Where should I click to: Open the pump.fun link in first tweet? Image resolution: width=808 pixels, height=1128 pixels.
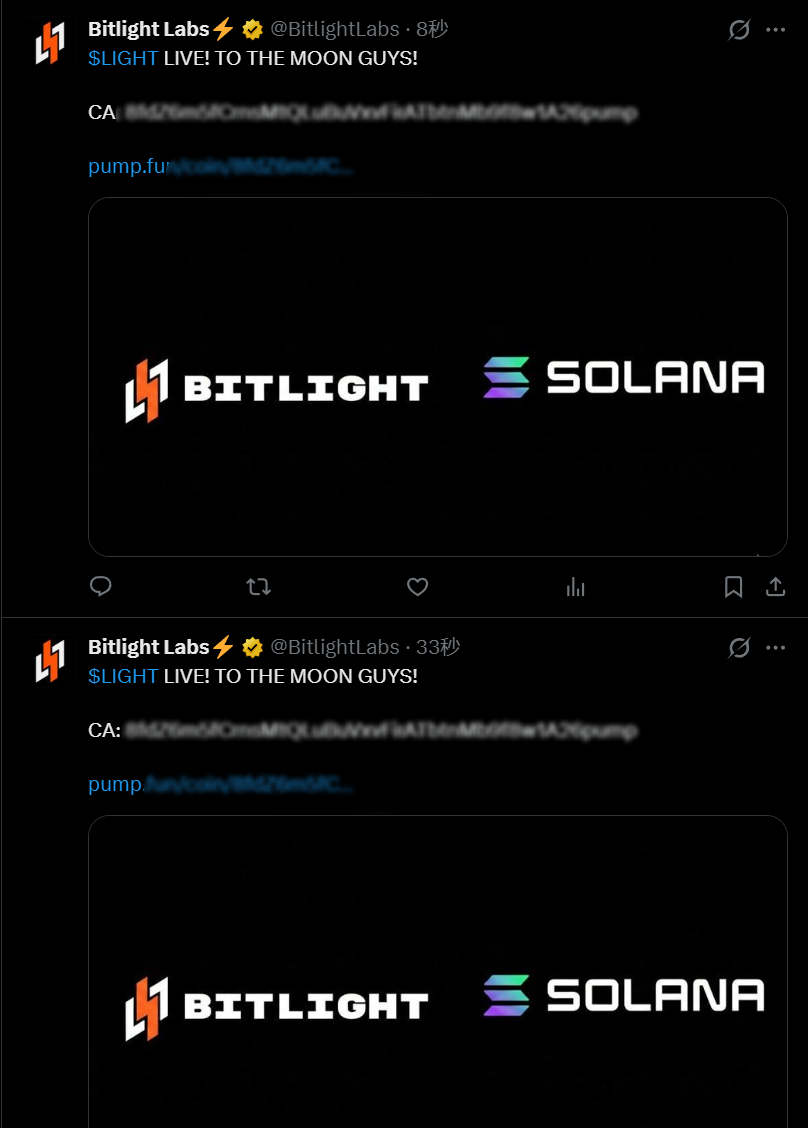220,166
